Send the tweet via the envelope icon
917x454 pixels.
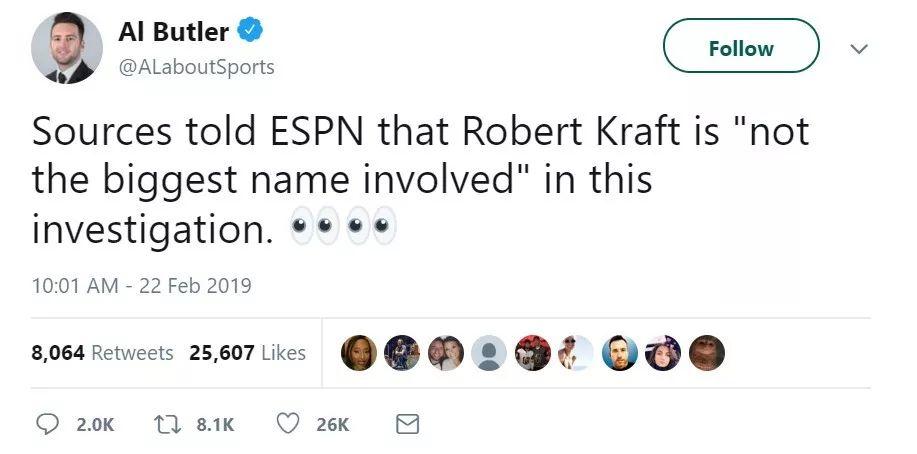(x=407, y=424)
